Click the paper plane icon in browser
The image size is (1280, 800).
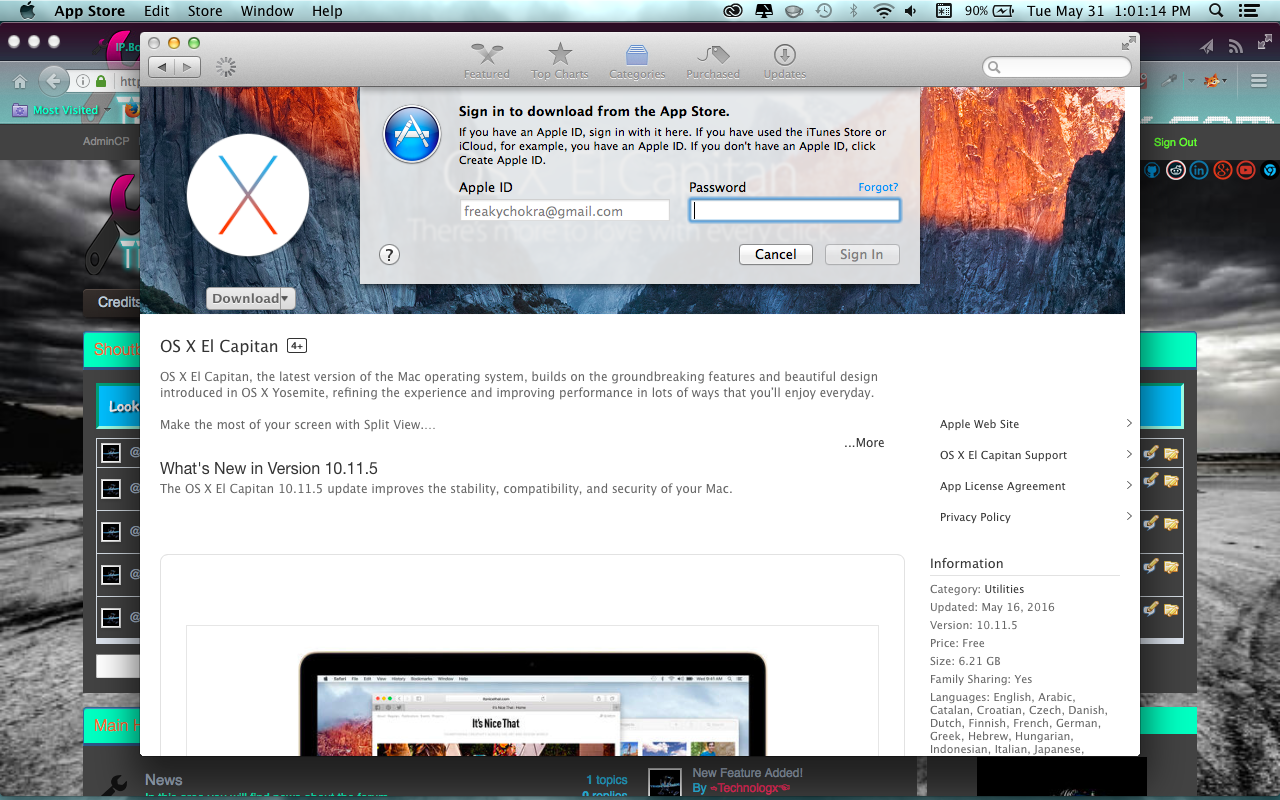(x=1207, y=46)
